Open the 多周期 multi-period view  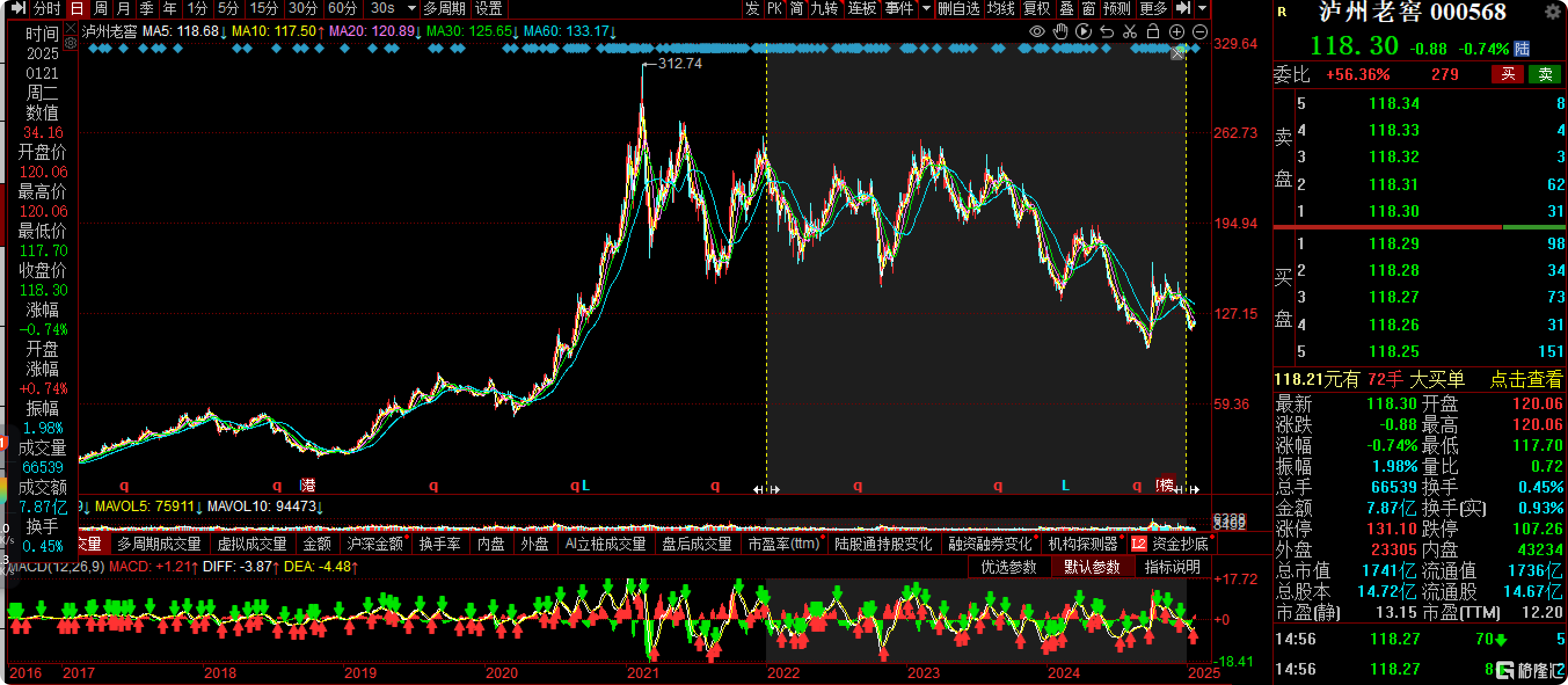[x=444, y=8]
